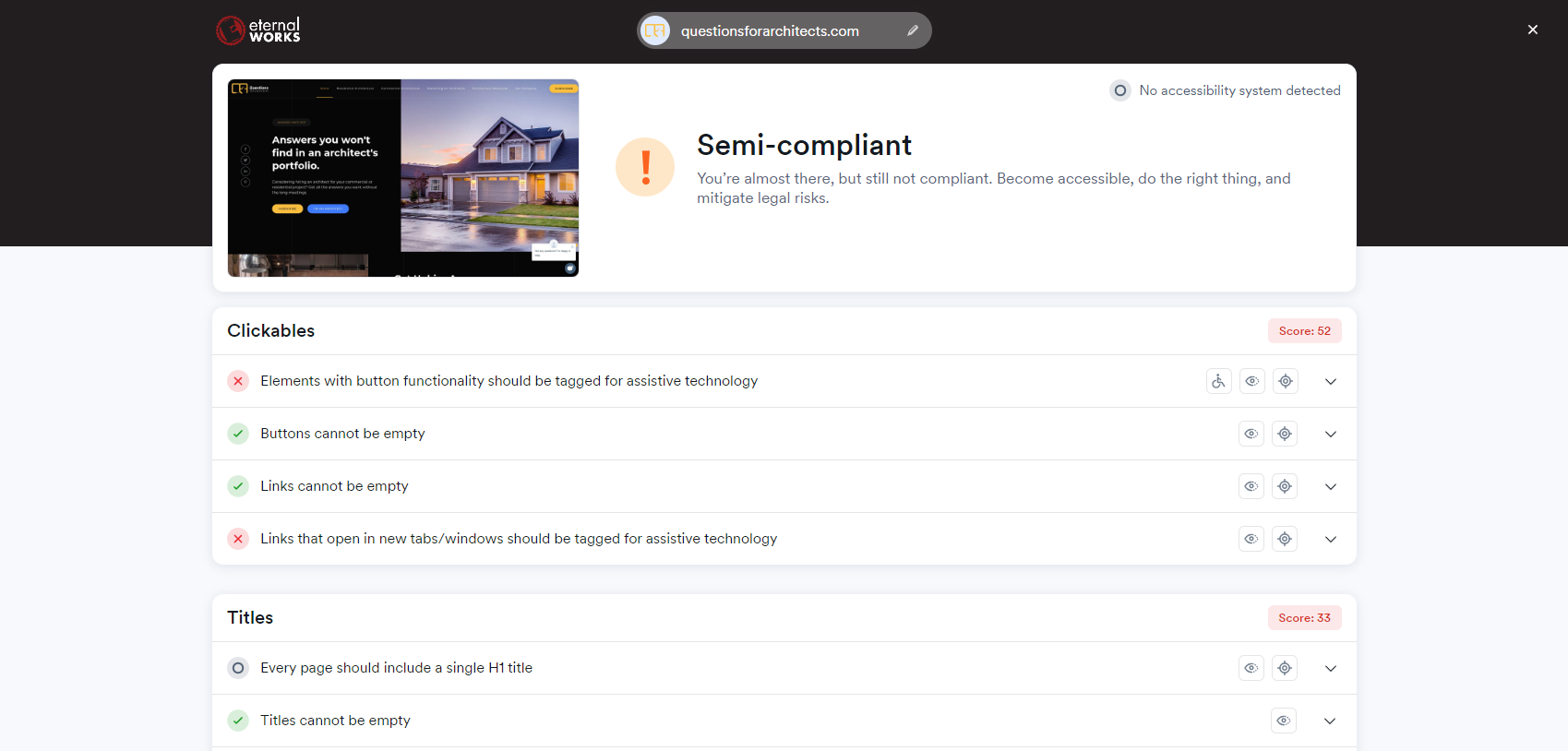Viewport: 1568px width, 751px height.
Task: Click target icon for single H1 title row
Action: [1284, 668]
